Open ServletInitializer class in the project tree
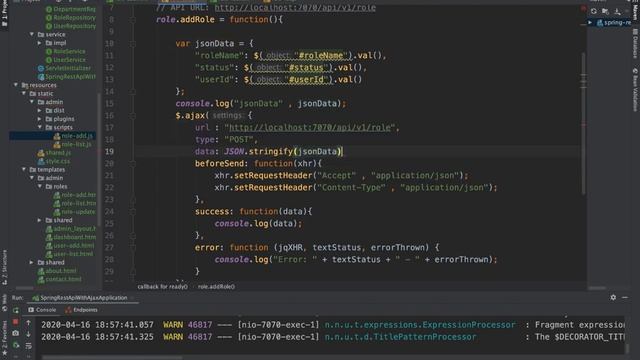The image size is (640, 360). click(64, 68)
